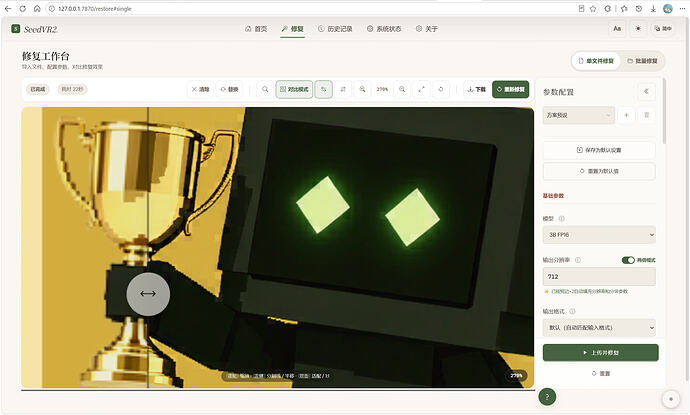Click the 279% zoom level in toolbar
This screenshot has height=415, width=690.
(x=382, y=89)
